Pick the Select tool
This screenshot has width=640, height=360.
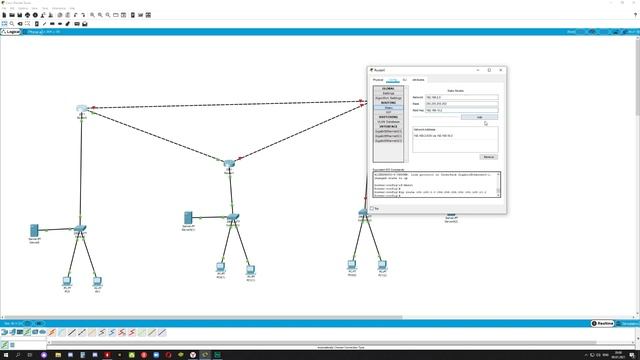click(4, 24)
